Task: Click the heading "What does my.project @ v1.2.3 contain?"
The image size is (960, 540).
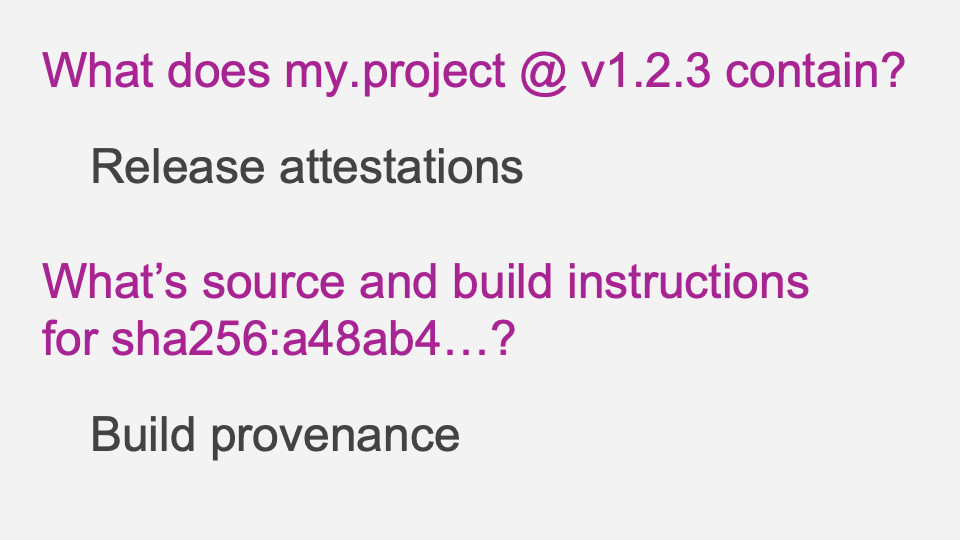Action: 473,72
